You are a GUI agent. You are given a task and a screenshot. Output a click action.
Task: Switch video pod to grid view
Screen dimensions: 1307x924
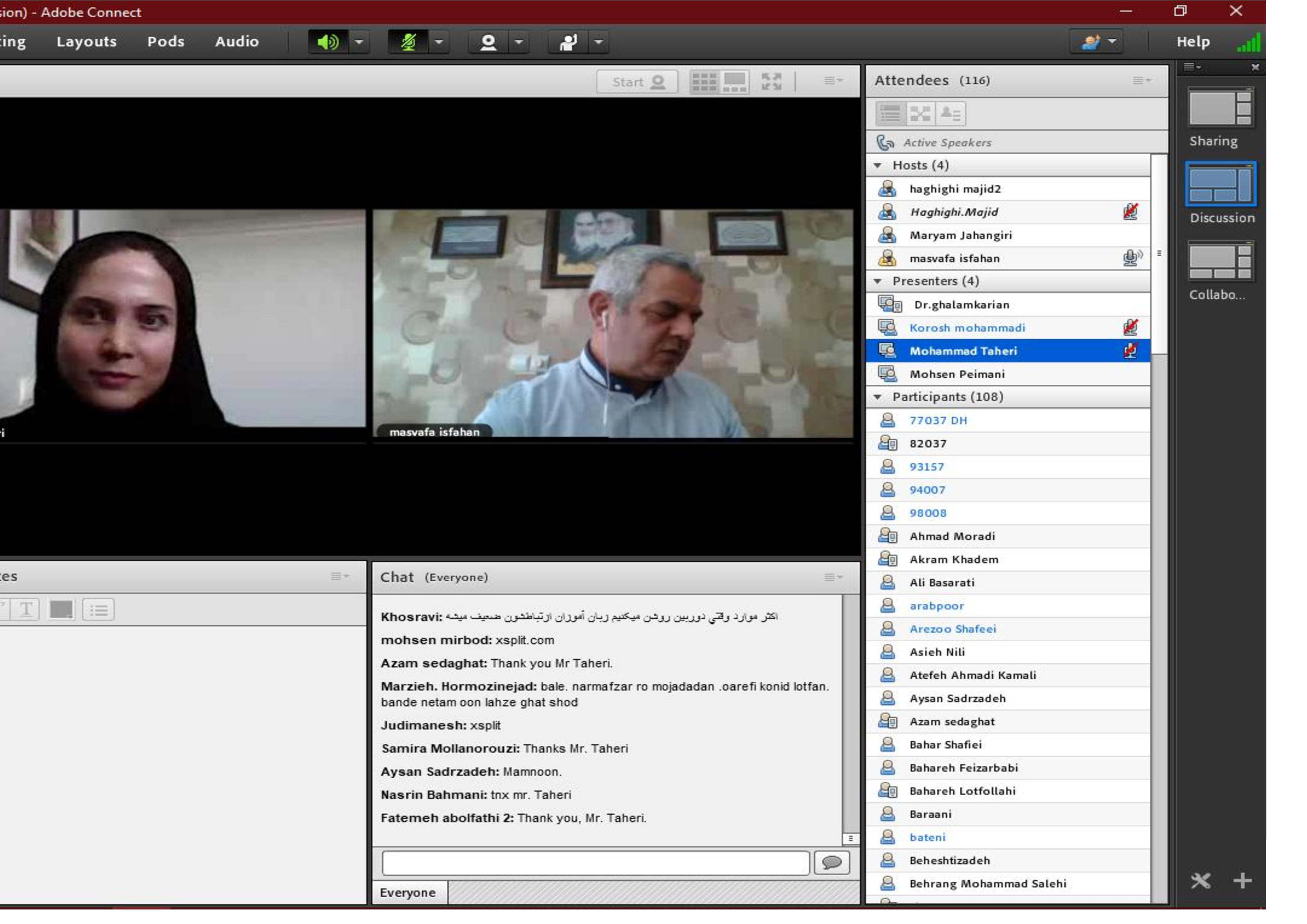[704, 82]
